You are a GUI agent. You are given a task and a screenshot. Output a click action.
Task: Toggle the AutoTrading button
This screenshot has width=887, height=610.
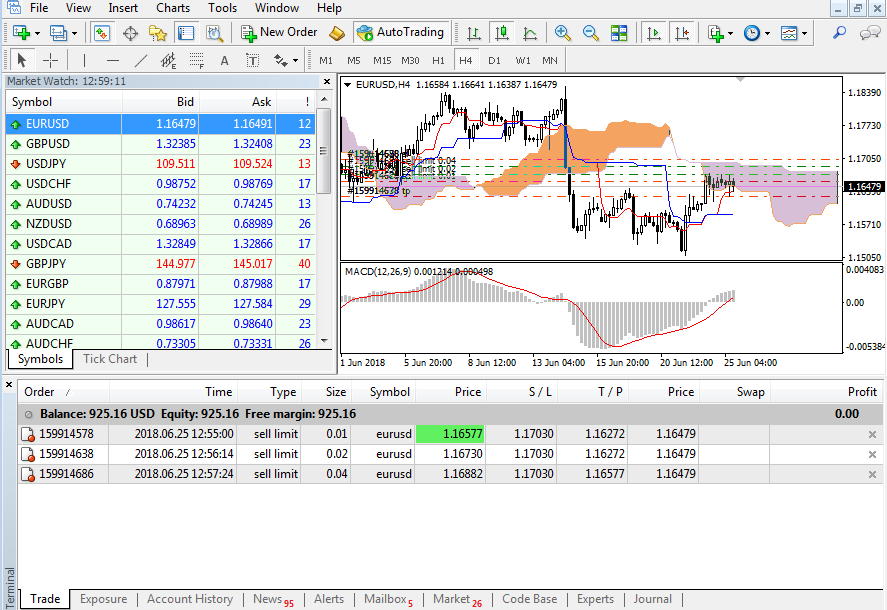click(x=401, y=32)
